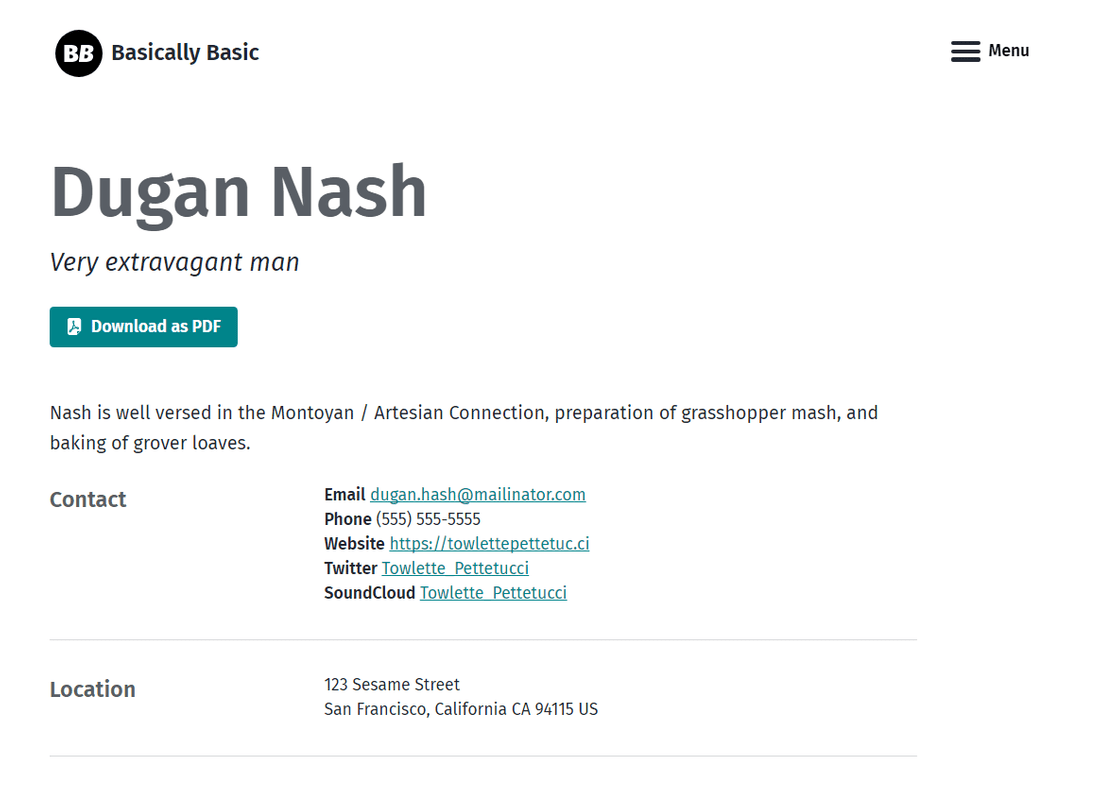1100x788 pixels.
Task: Click the San Francisco location text
Action: pyautogui.click(x=460, y=708)
